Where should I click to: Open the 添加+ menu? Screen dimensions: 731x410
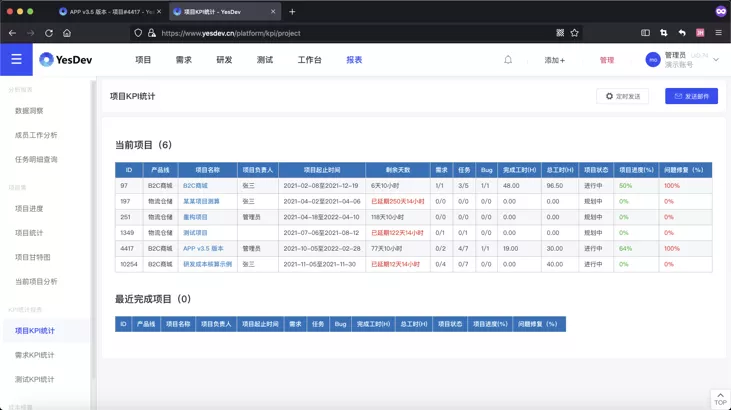tap(554, 60)
